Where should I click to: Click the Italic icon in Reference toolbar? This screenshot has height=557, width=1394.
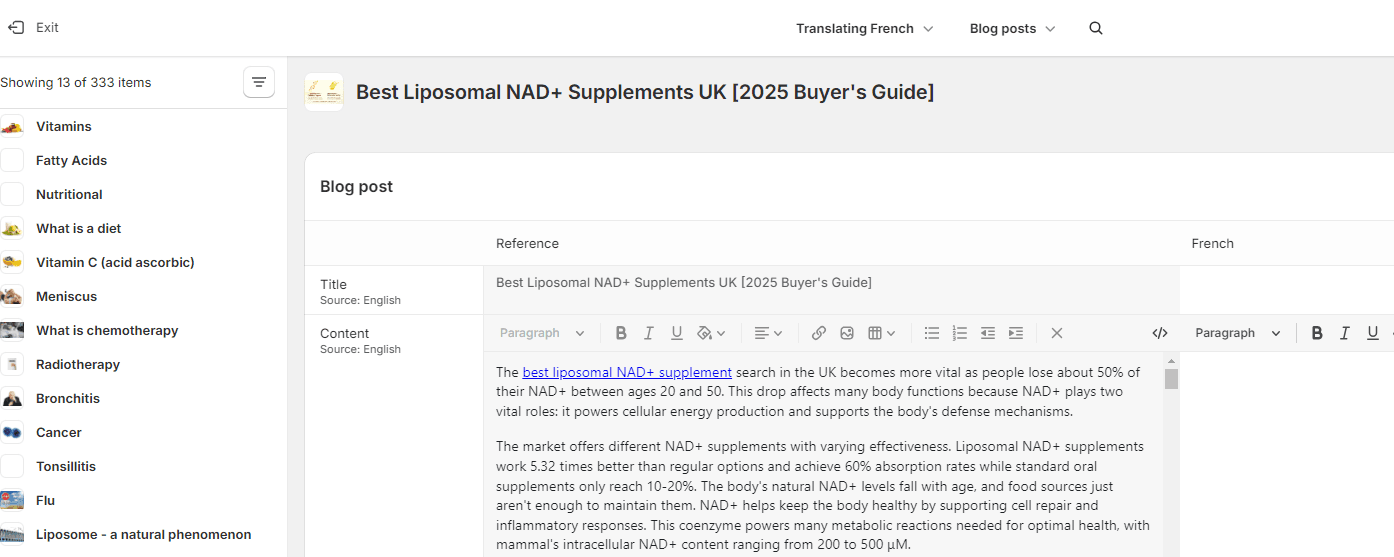[x=649, y=333]
